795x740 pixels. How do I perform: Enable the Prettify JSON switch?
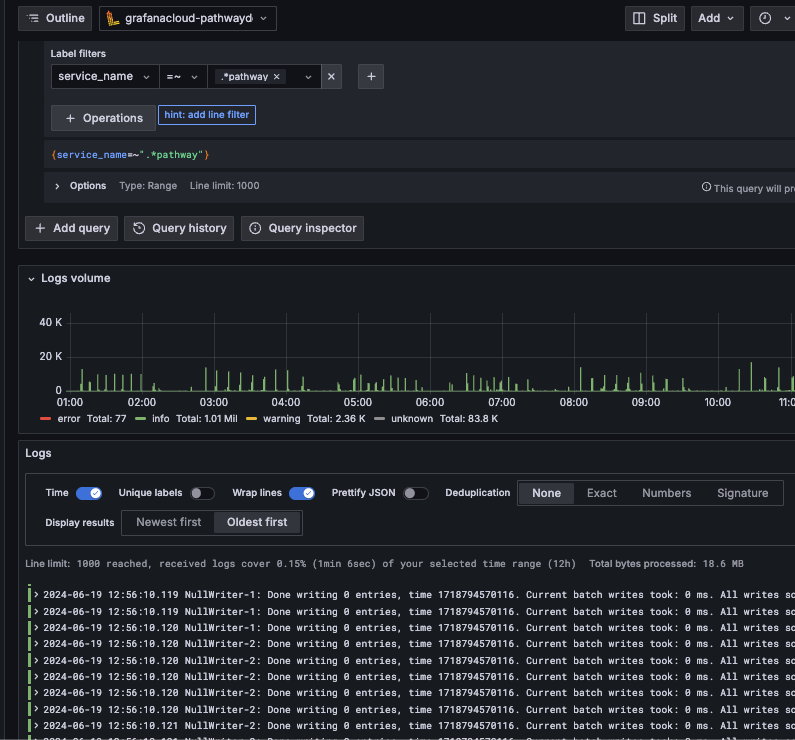tap(416, 493)
